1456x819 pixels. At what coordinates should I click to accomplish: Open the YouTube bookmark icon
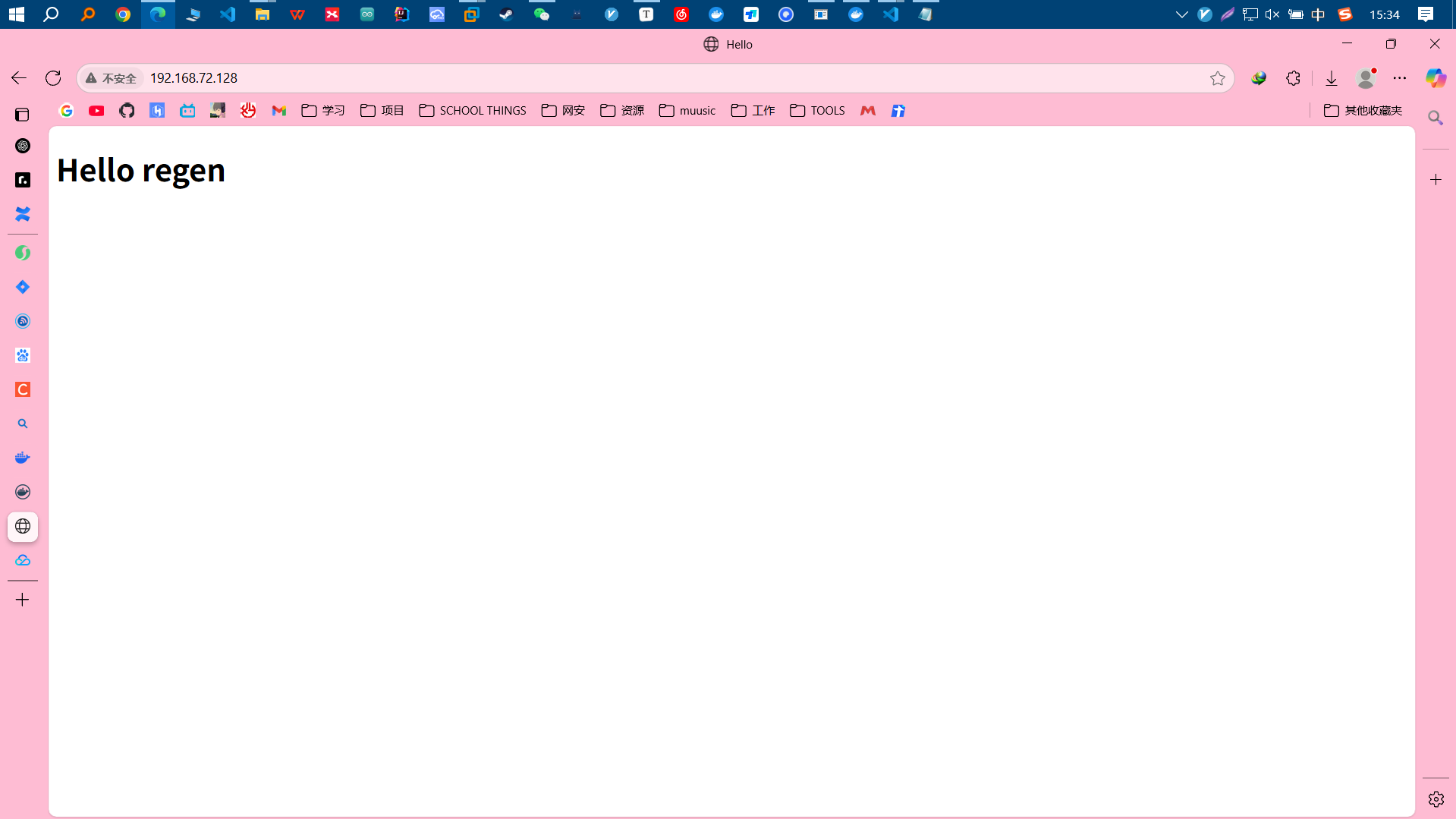pyautogui.click(x=96, y=111)
